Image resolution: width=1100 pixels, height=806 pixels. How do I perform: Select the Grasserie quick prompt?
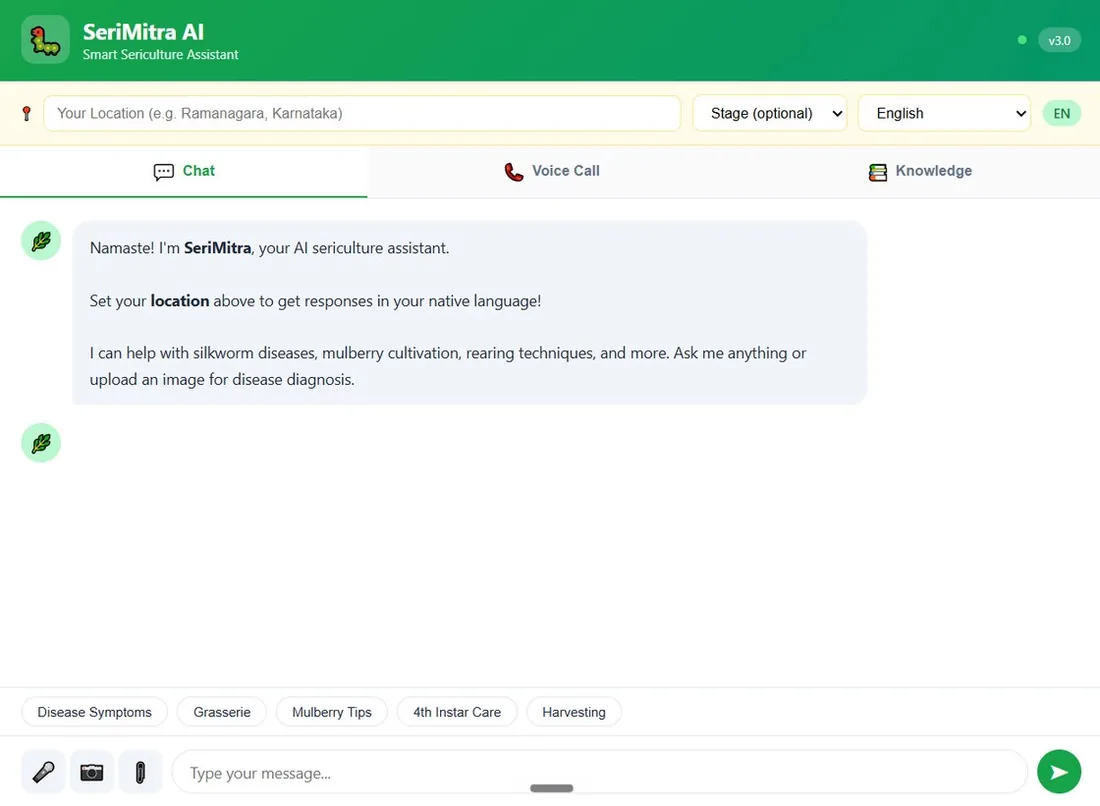[x=222, y=712]
